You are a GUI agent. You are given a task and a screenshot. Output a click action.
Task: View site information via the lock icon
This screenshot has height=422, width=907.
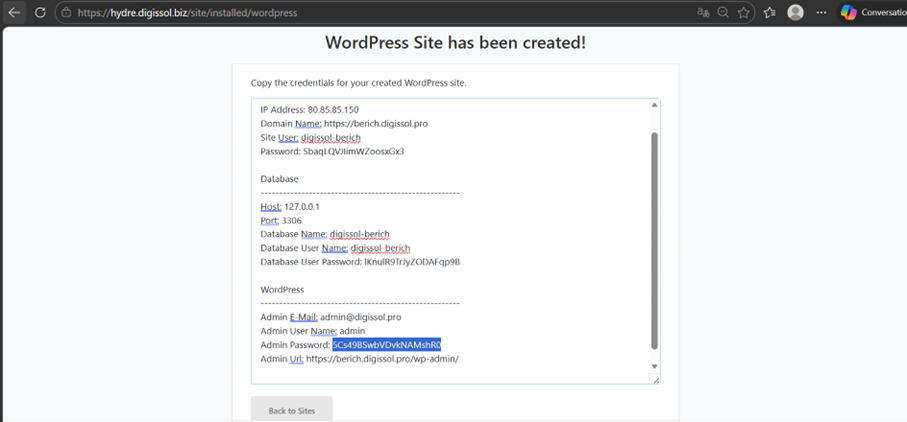pos(66,13)
